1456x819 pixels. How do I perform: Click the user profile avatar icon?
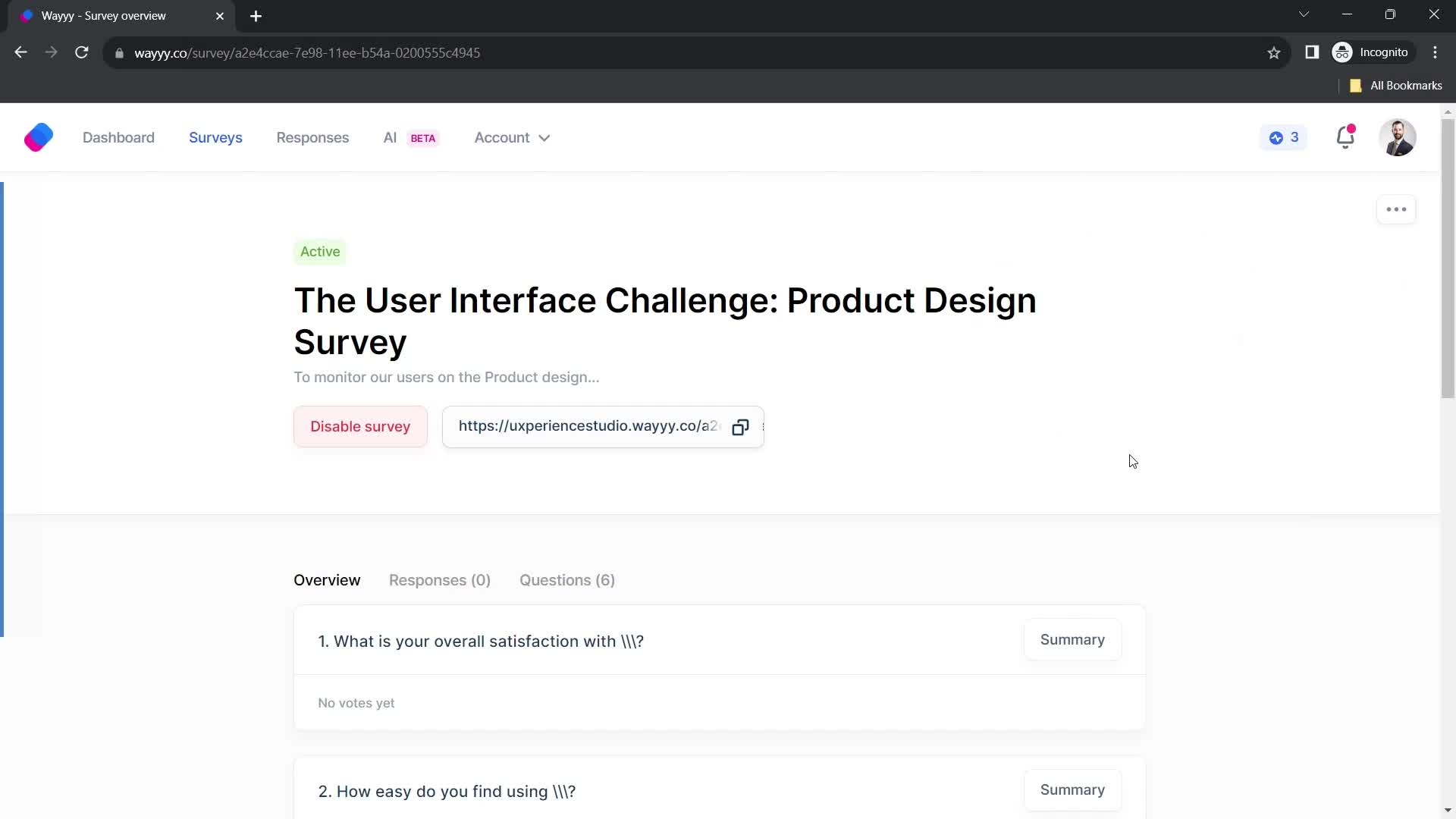point(1398,138)
